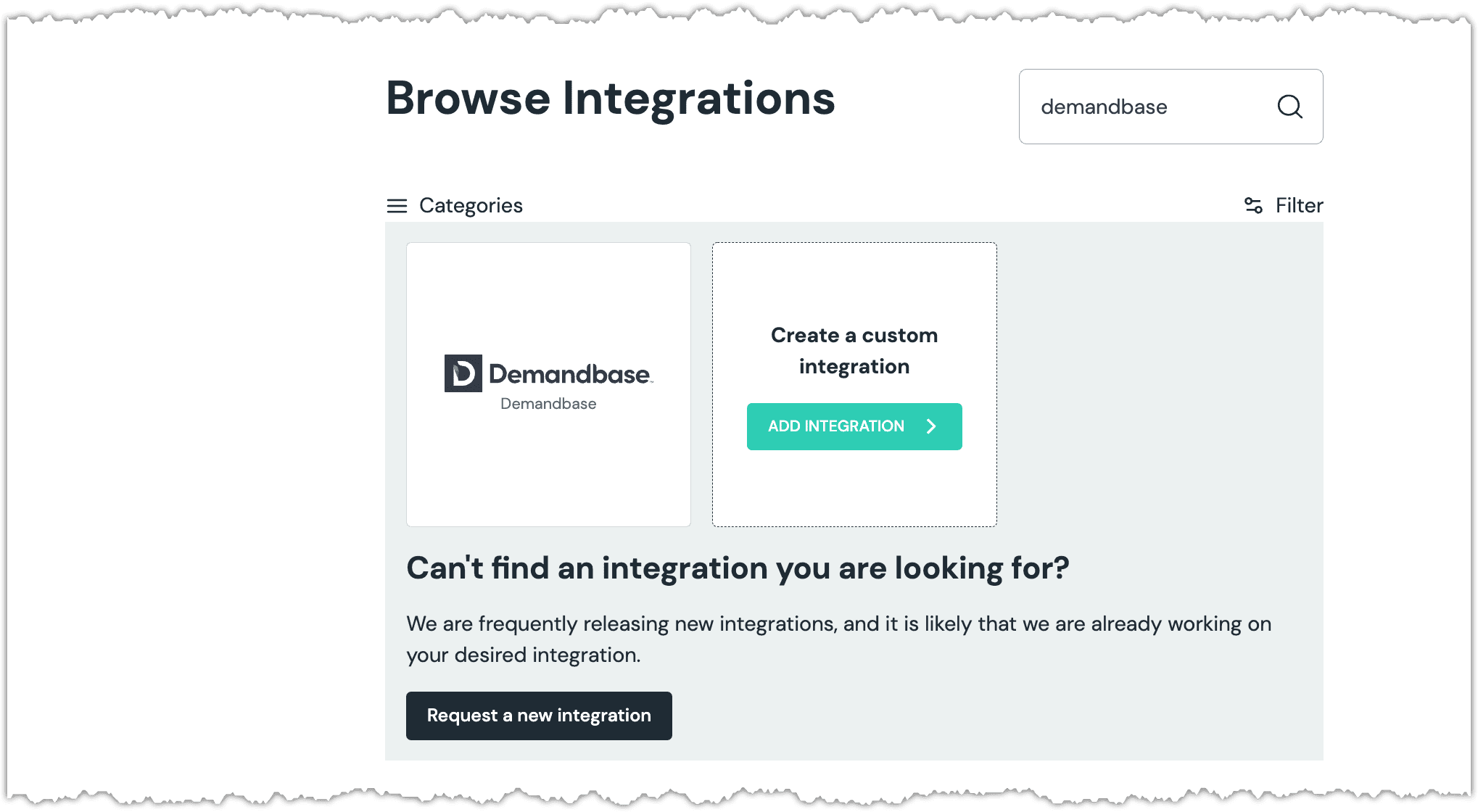Click the magnifier search icon

[x=1289, y=107]
